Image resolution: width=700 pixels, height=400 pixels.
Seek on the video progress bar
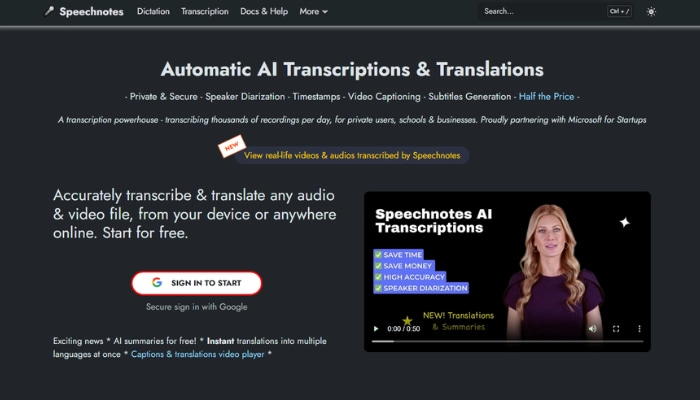(x=508, y=342)
